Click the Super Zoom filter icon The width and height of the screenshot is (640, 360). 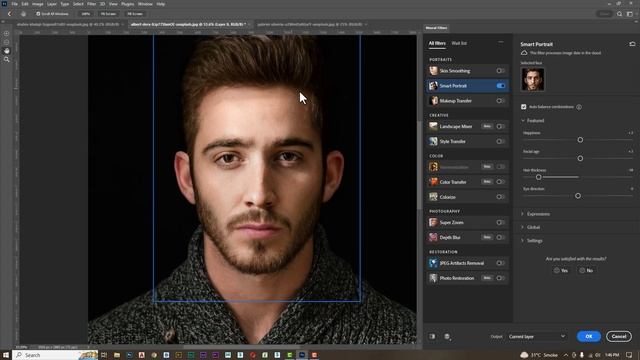pyautogui.click(x=433, y=222)
